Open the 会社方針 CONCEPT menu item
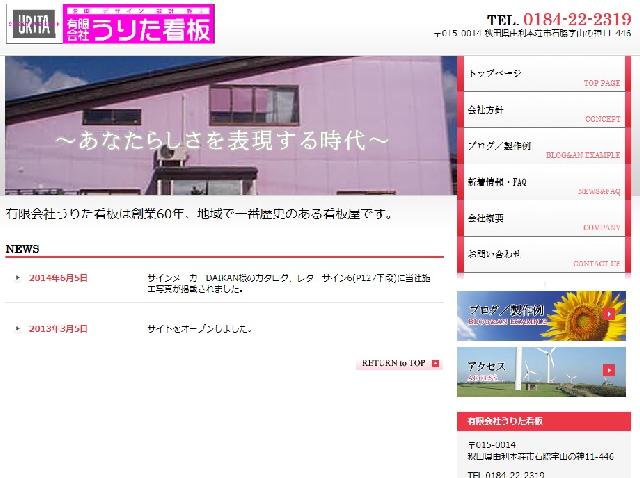This screenshot has height=478, width=640. (x=544, y=110)
